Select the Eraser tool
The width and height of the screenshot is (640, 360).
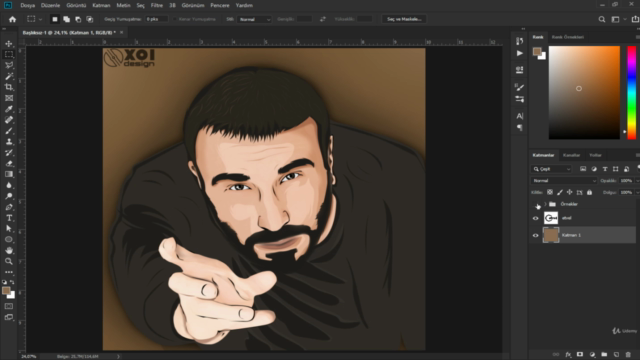(x=9, y=163)
